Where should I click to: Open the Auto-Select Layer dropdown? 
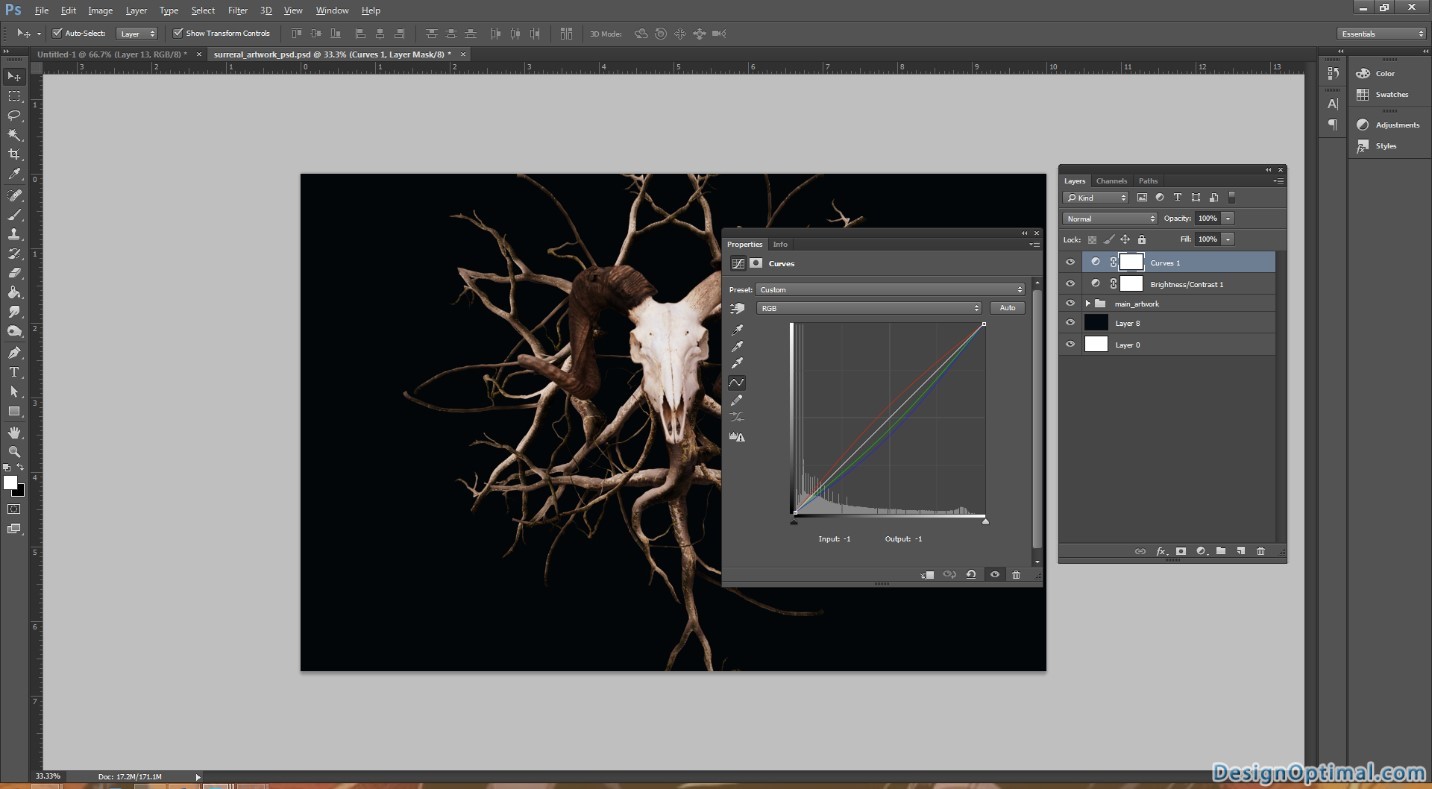(x=137, y=33)
